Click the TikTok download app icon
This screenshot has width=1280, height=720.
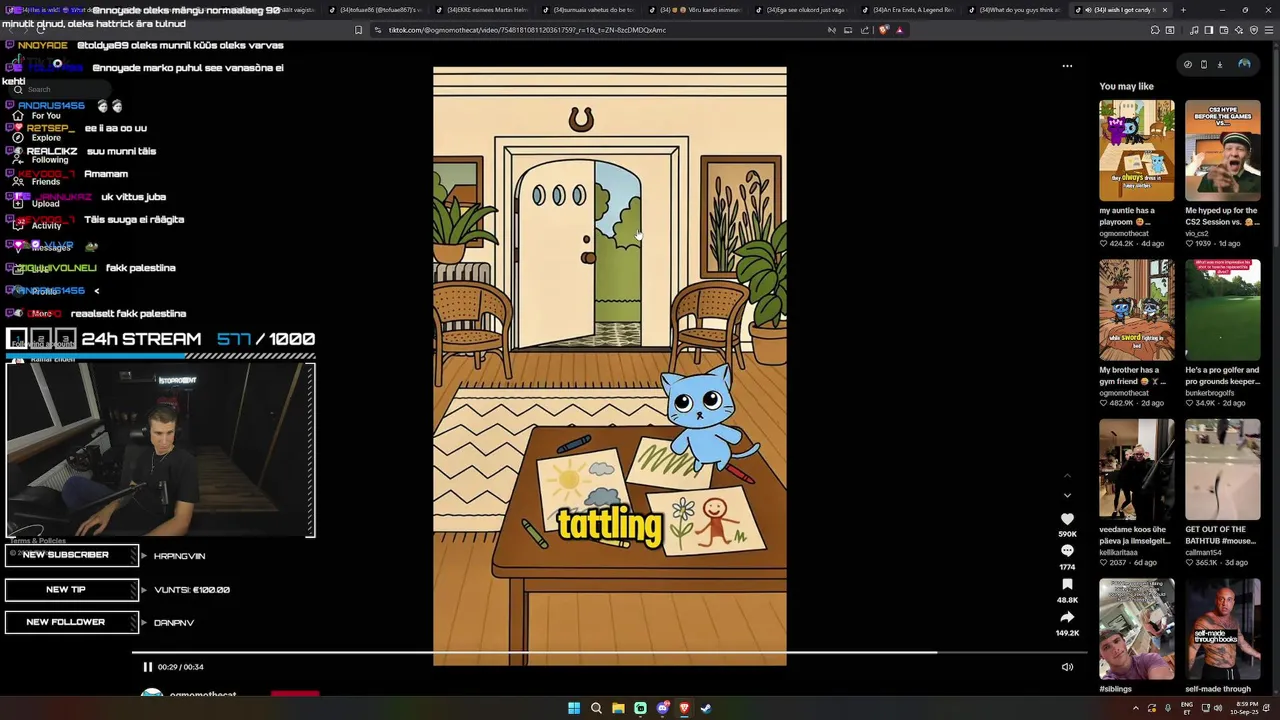(1219, 64)
